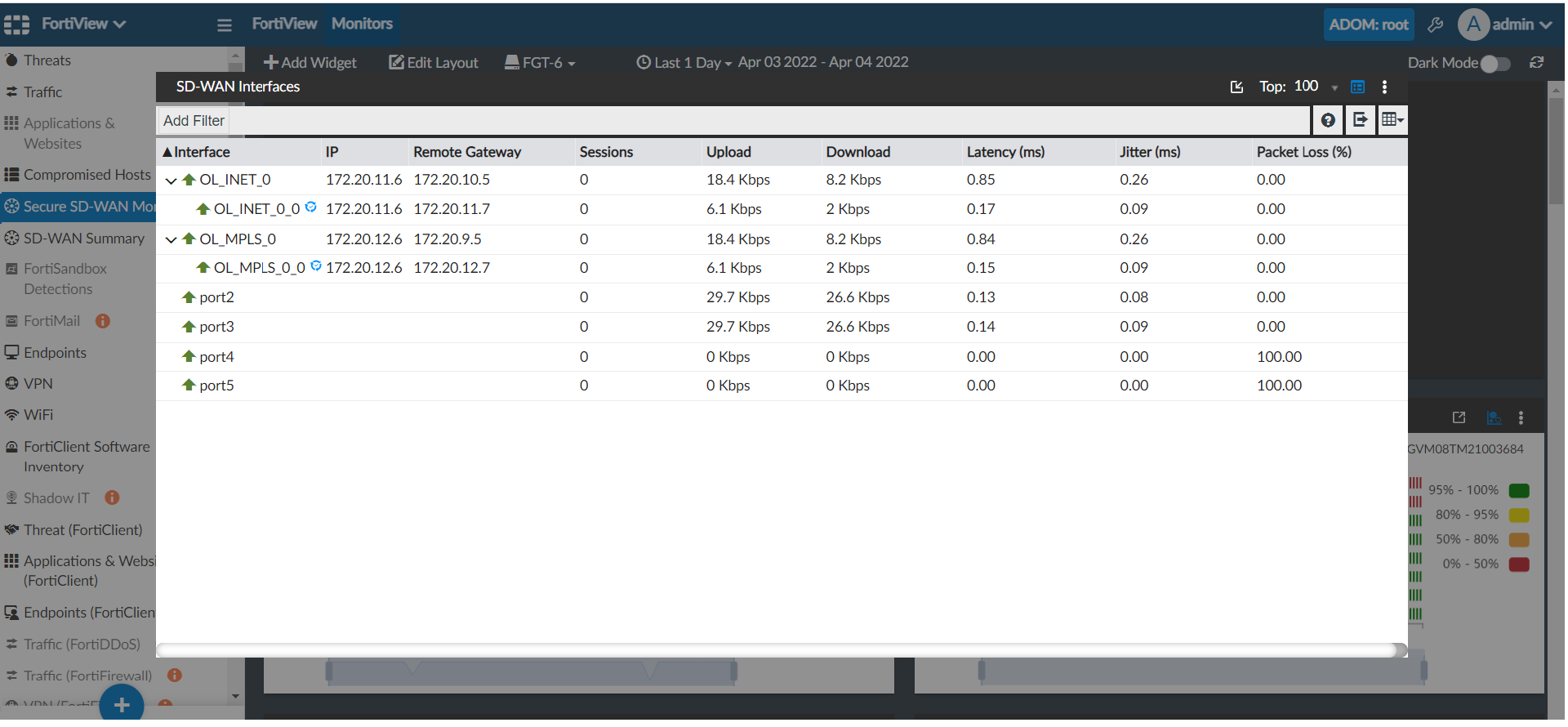The height and width of the screenshot is (727, 1568).
Task: Click the wrench tools icon
Action: pyautogui.click(x=1435, y=25)
